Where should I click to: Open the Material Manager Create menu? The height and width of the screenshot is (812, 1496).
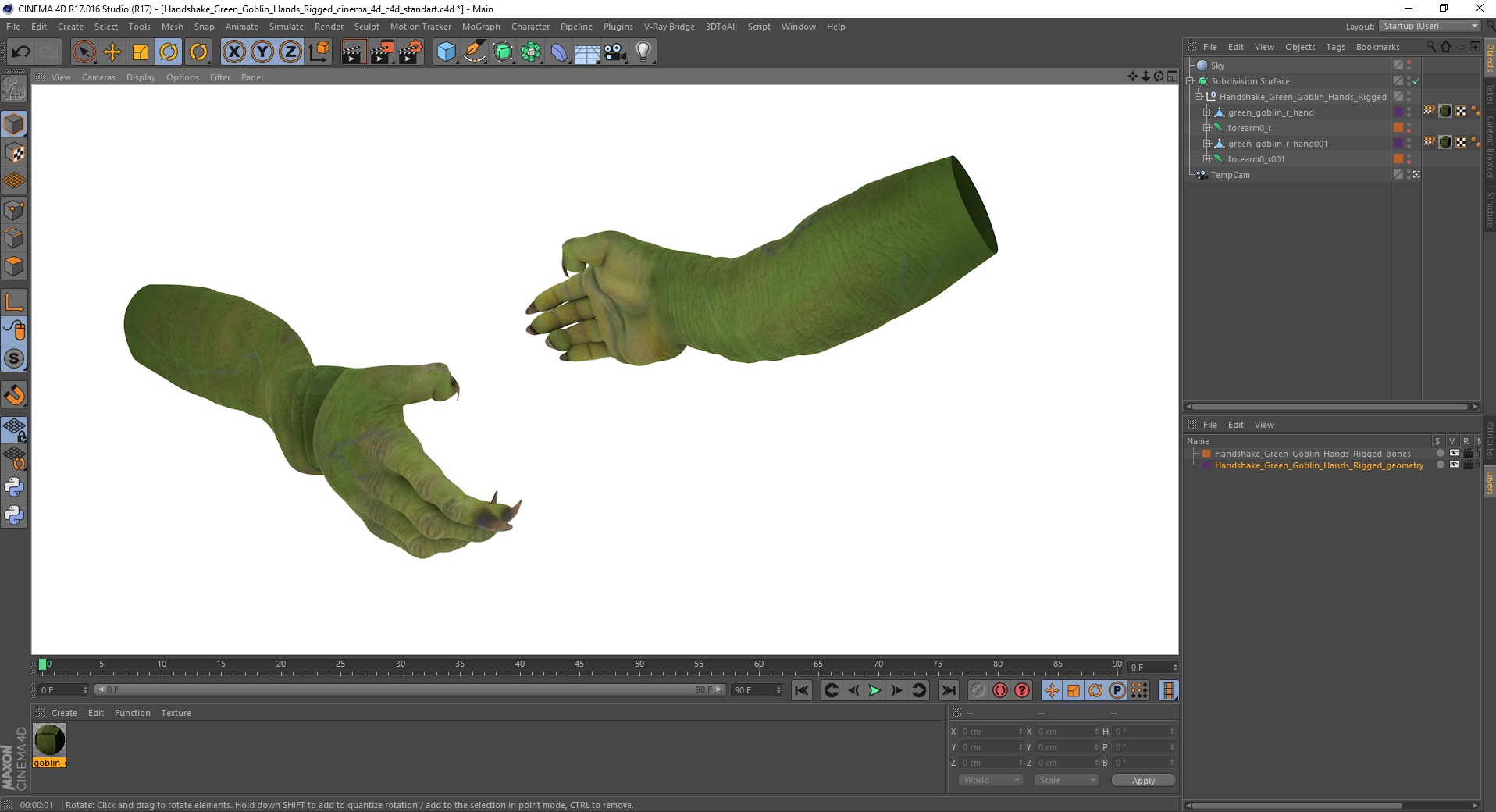pos(64,713)
